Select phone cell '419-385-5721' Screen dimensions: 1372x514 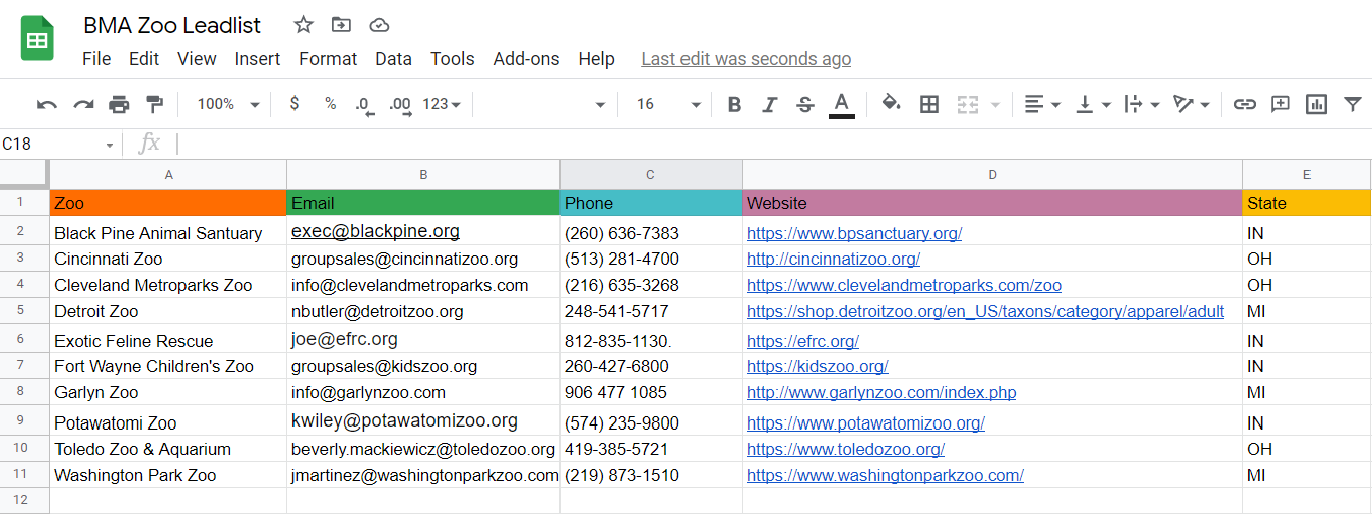coord(651,449)
